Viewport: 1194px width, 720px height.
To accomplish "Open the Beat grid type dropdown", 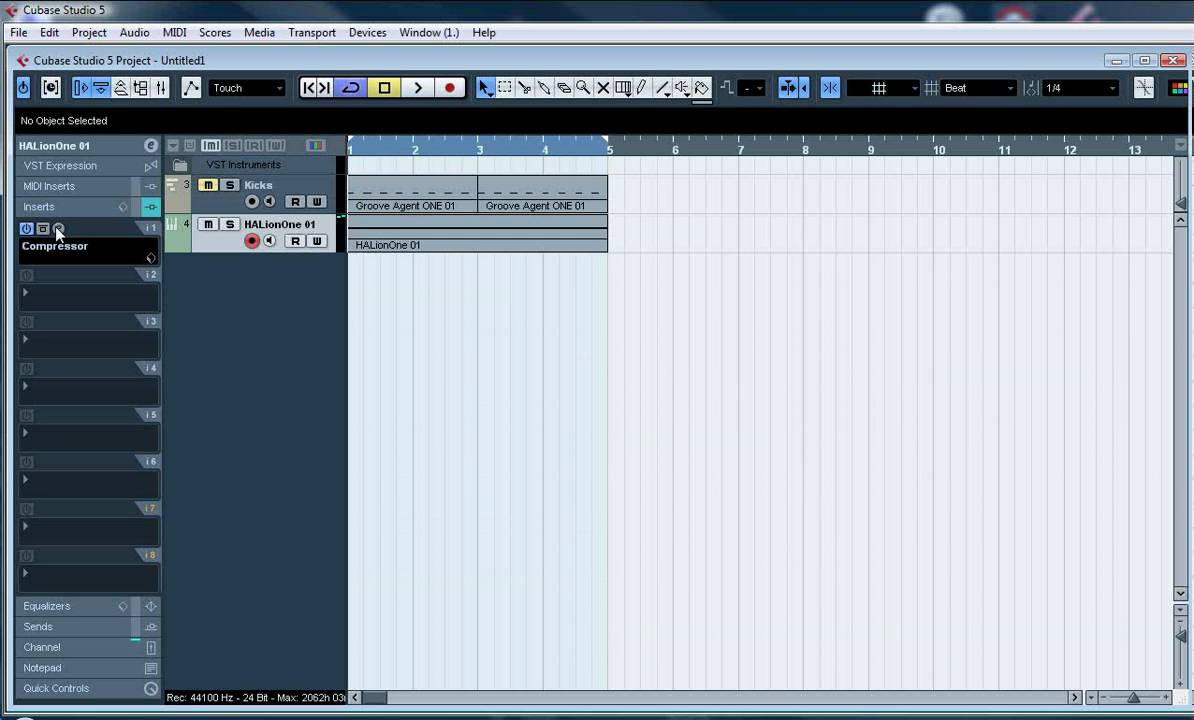I will 979,88.
